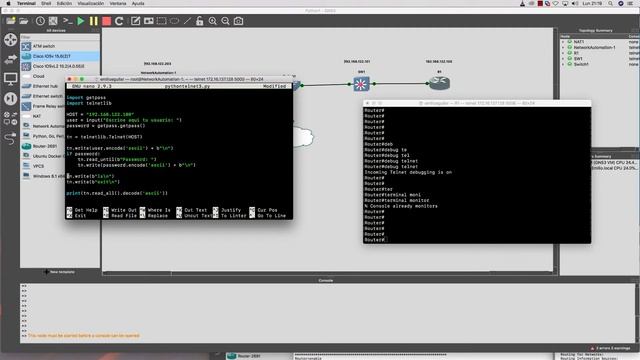Focus the R1 telnet terminal title bar
Screen dimensions: 640x360
point(477,103)
